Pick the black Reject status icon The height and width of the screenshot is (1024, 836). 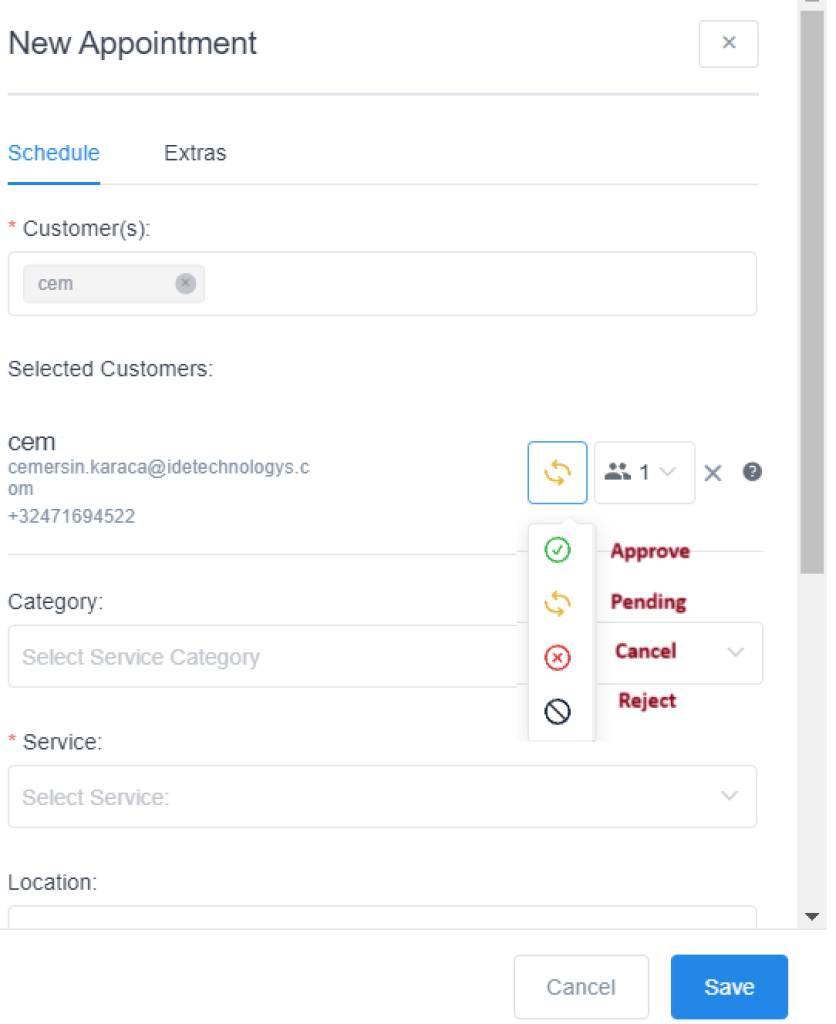click(557, 711)
